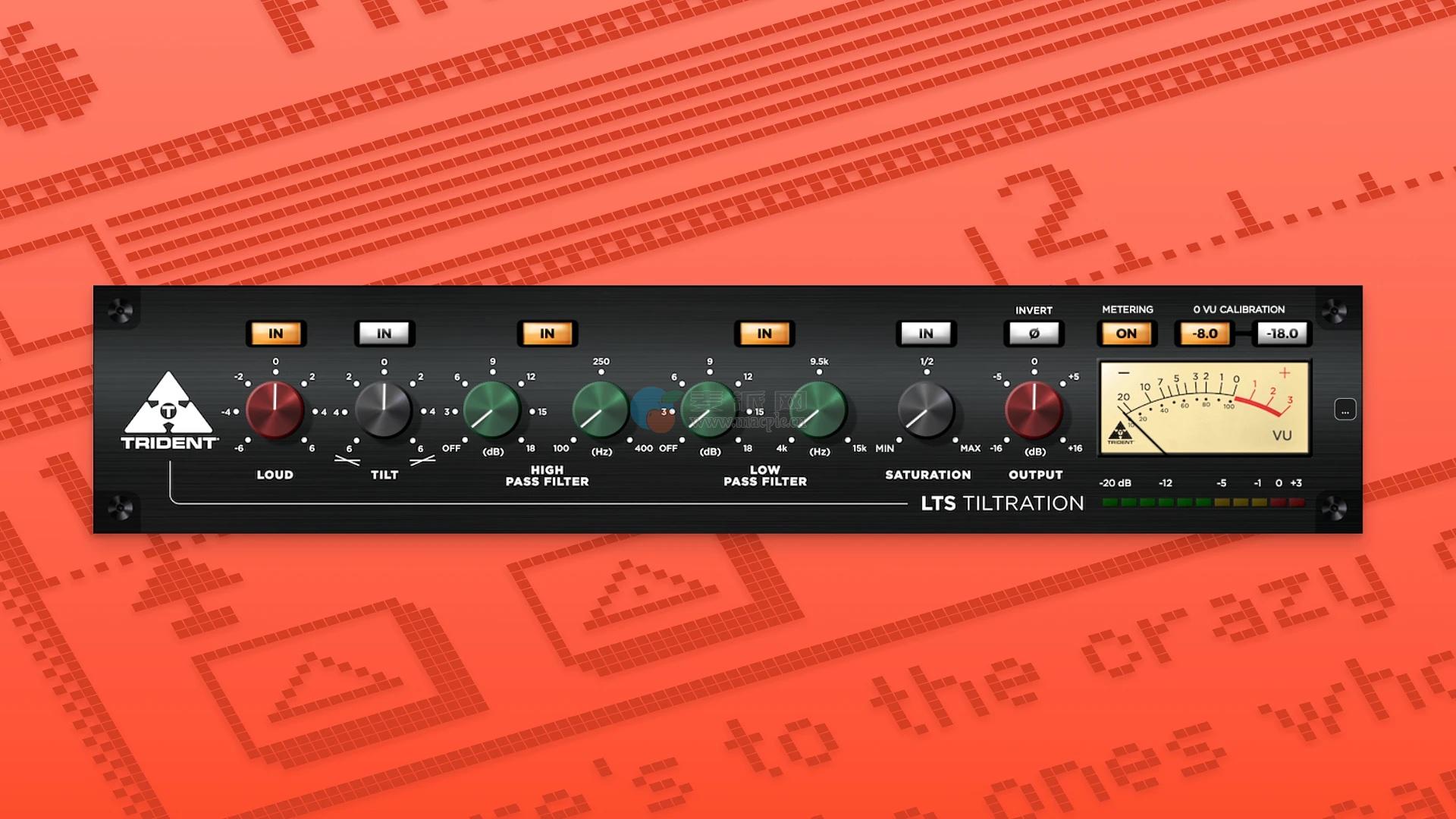The image size is (1456, 819).
Task: Select -8.0 VU calibration
Action: (1204, 334)
